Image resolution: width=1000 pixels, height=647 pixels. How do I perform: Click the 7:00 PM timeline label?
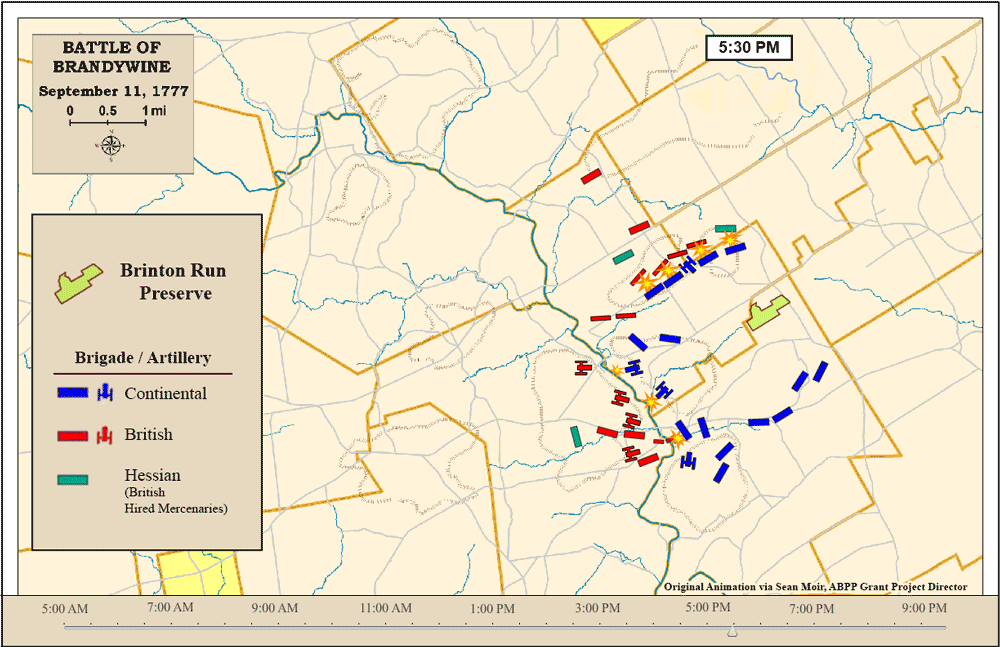tap(811, 609)
